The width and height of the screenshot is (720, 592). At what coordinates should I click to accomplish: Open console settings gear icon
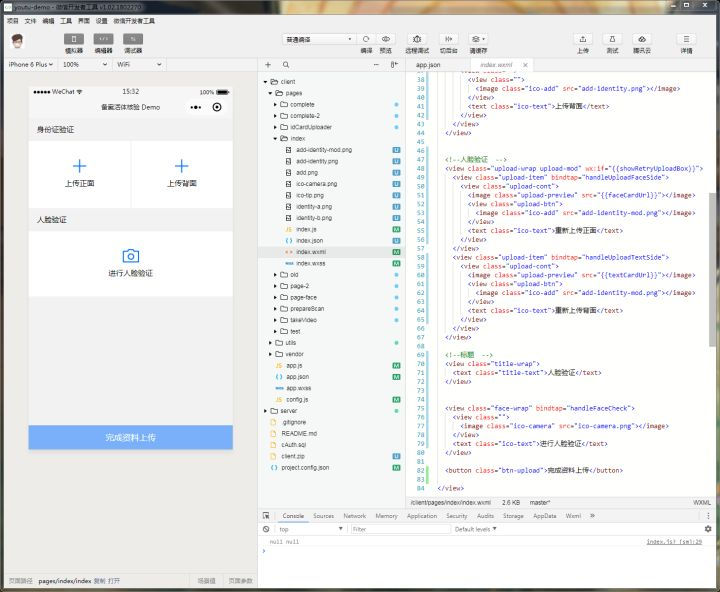[x=708, y=529]
